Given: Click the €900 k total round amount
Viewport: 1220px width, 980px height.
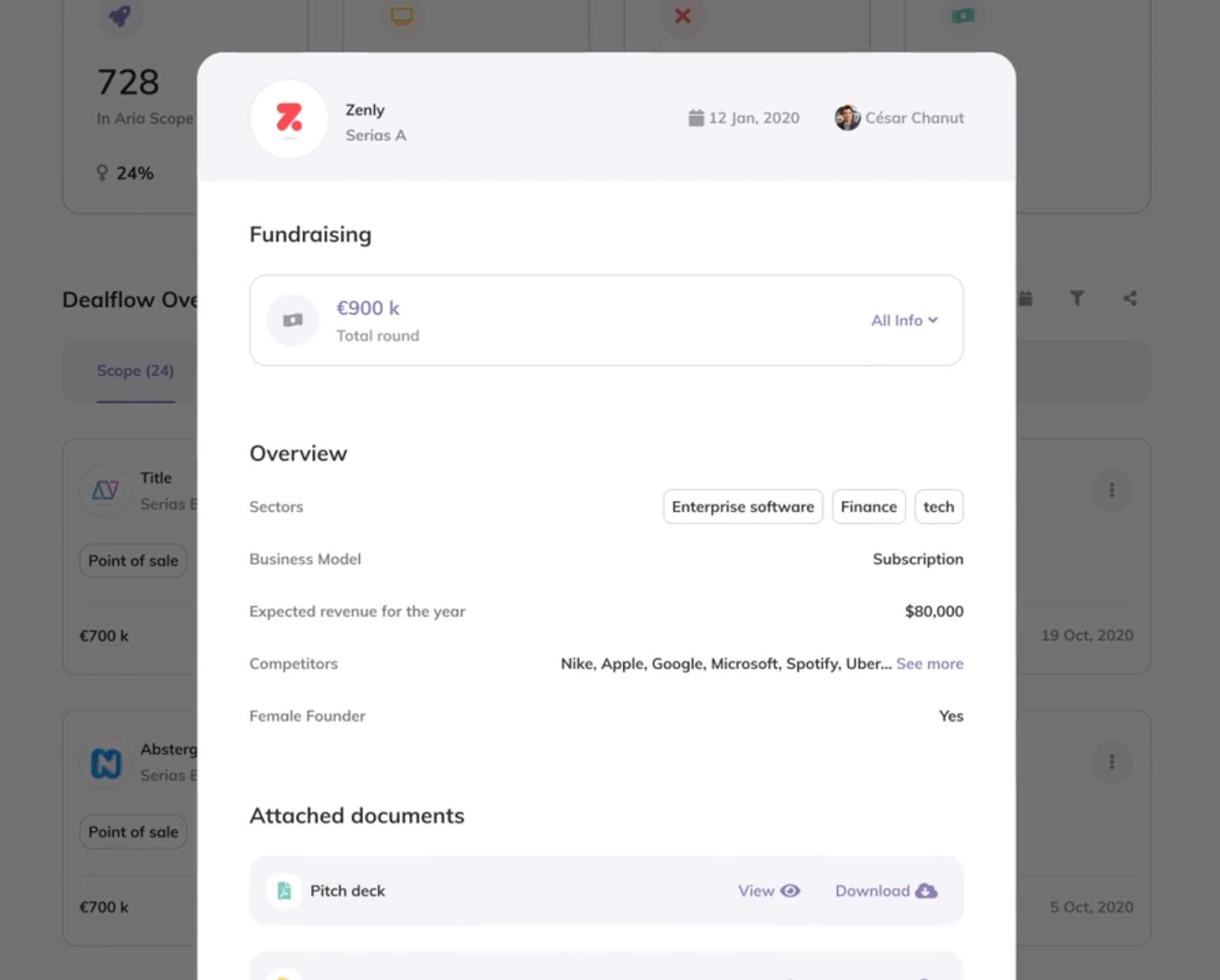Looking at the screenshot, I should coord(368,308).
